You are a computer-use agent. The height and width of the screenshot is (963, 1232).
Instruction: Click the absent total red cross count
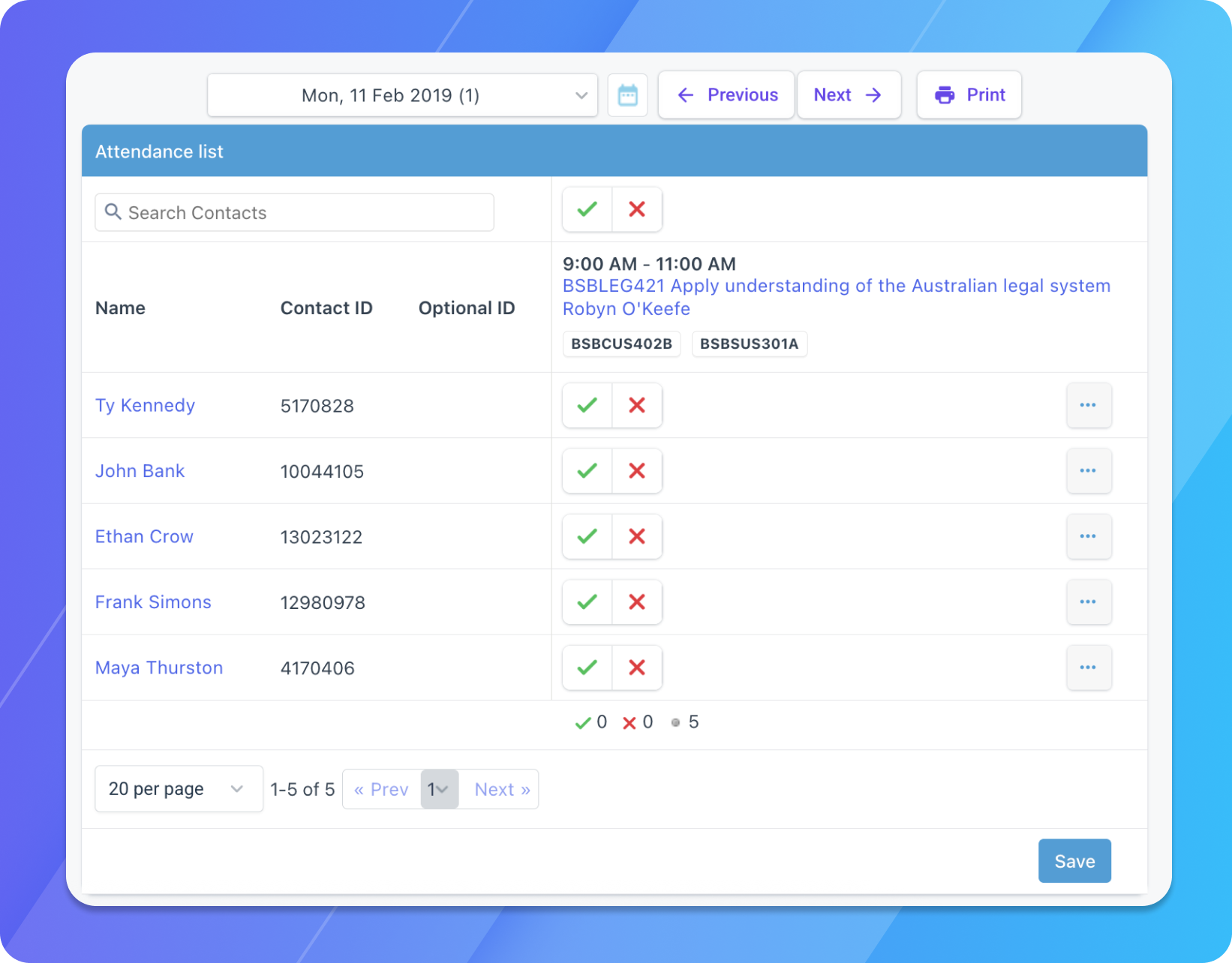(638, 722)
